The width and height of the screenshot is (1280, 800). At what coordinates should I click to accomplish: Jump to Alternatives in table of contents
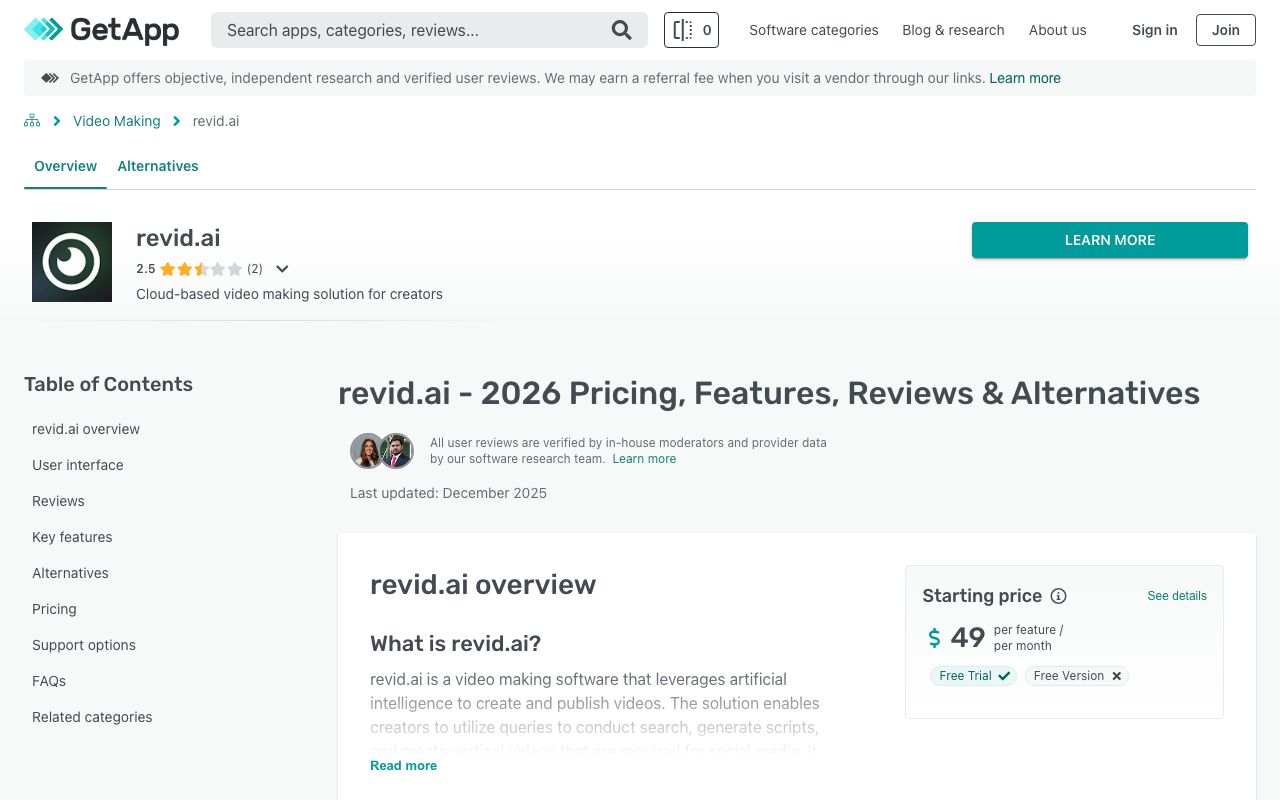click(x=70, y=573)
